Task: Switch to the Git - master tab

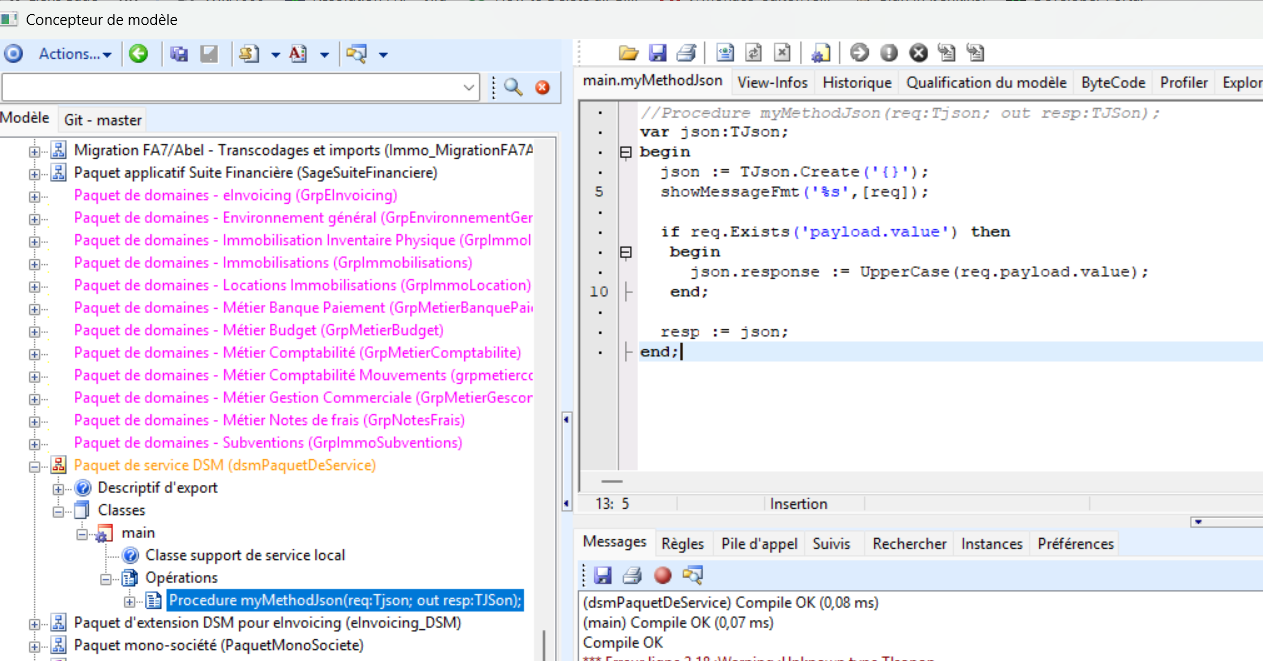Action: (x=103, y=120)
